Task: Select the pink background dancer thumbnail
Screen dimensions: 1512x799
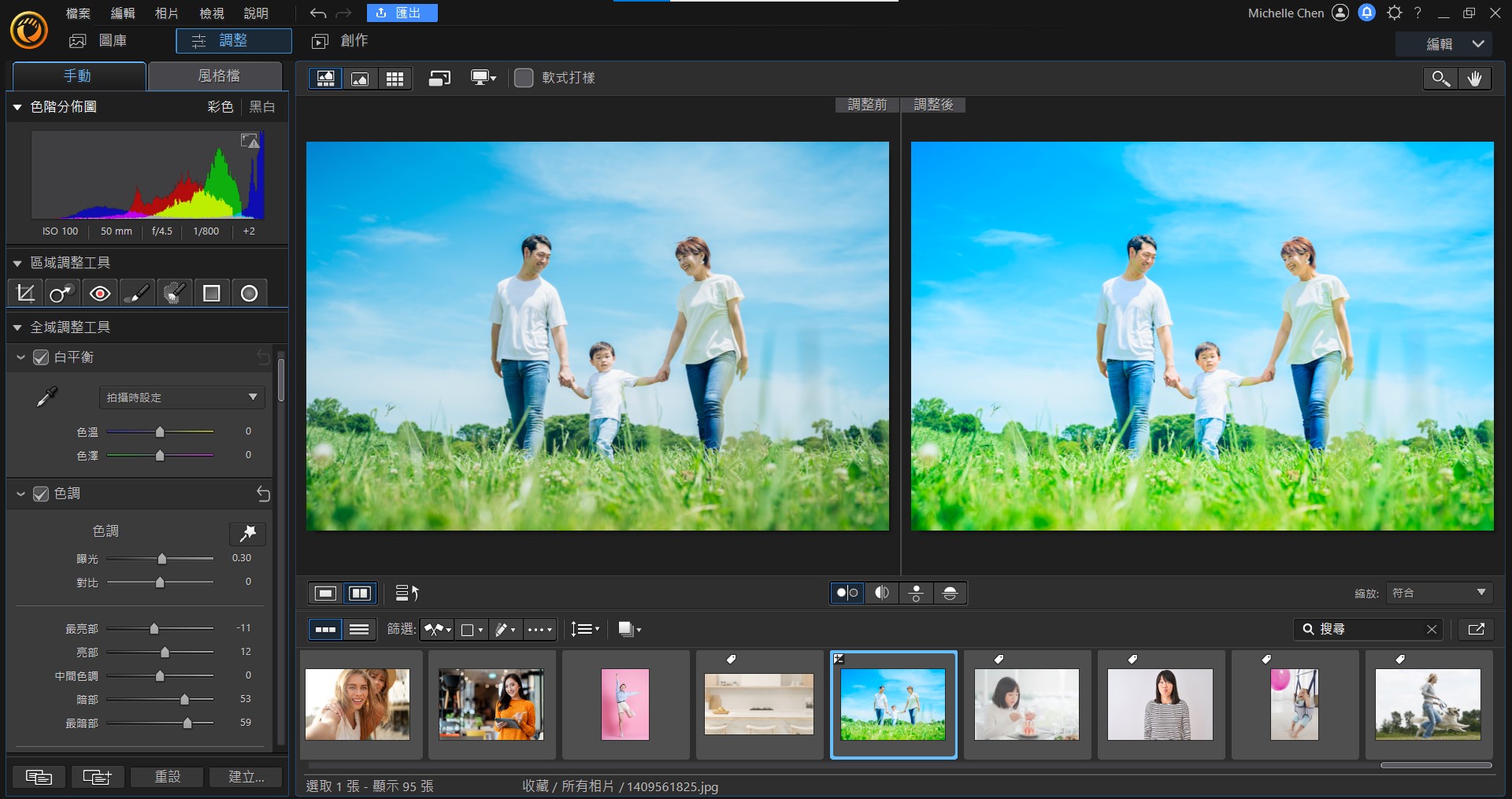Action: (625, 704)
